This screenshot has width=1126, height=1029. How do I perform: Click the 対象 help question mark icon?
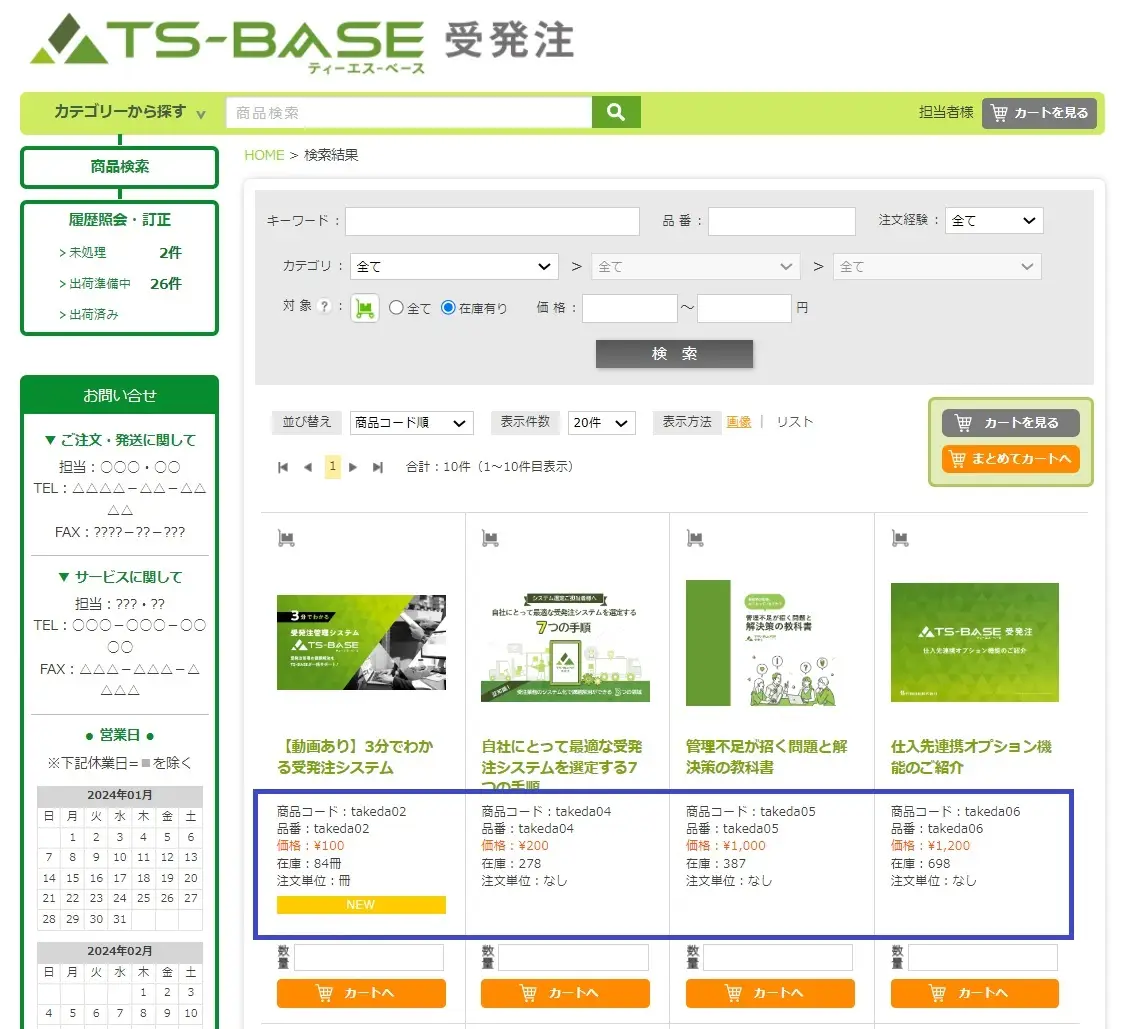click(325, 307)
